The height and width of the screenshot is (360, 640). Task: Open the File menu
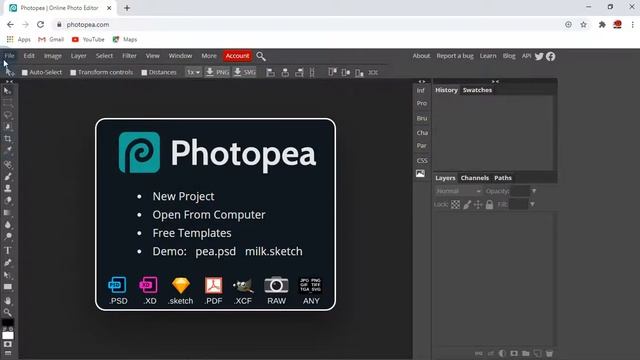[9, 56]
